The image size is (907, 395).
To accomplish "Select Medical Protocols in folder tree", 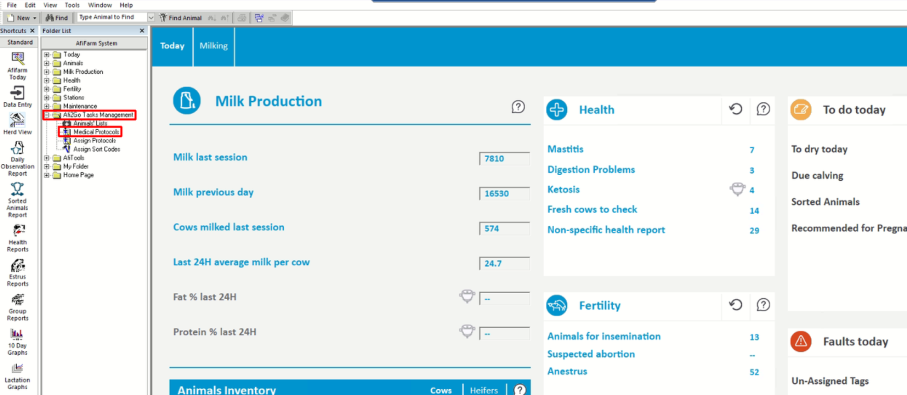I will [96, 132].
